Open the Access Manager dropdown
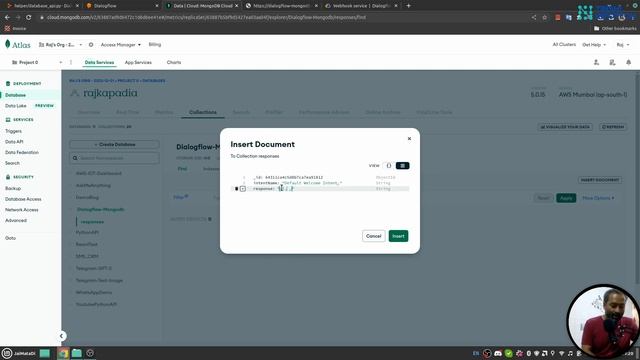640x360 pixels. [x=121, y=44]
